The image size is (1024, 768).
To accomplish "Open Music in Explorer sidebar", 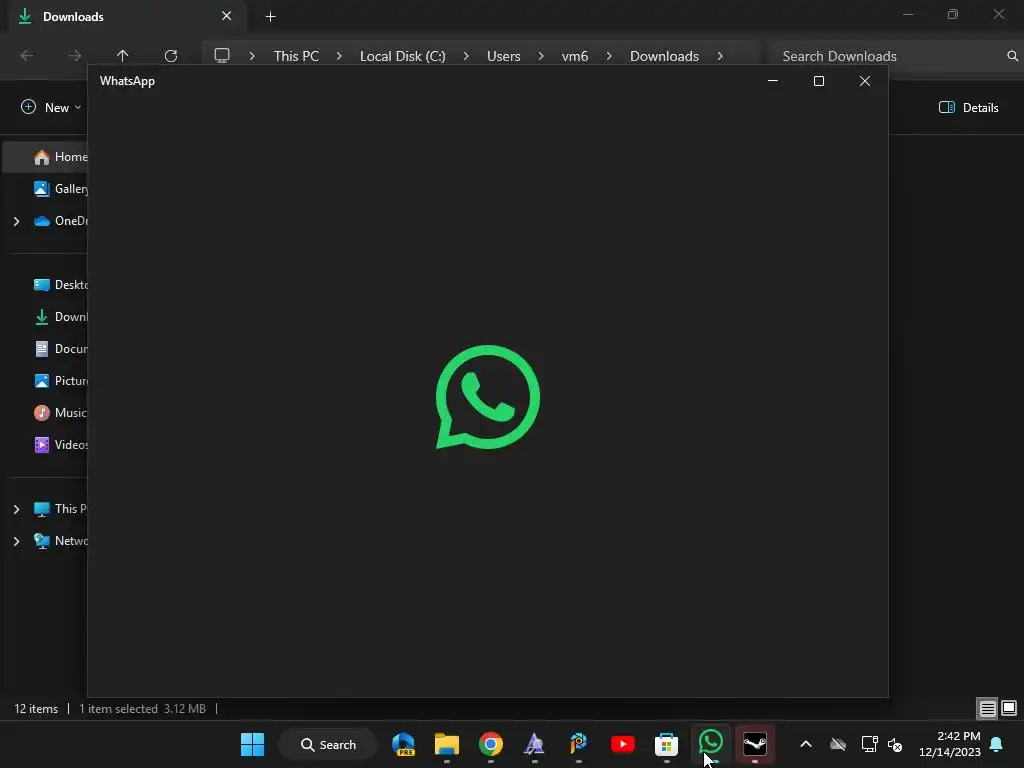I will (60, 413).
